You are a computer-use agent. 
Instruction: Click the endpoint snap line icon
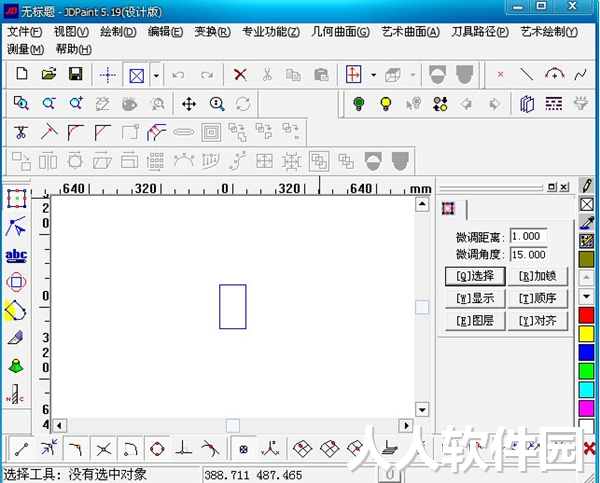[x=22, y=449]
